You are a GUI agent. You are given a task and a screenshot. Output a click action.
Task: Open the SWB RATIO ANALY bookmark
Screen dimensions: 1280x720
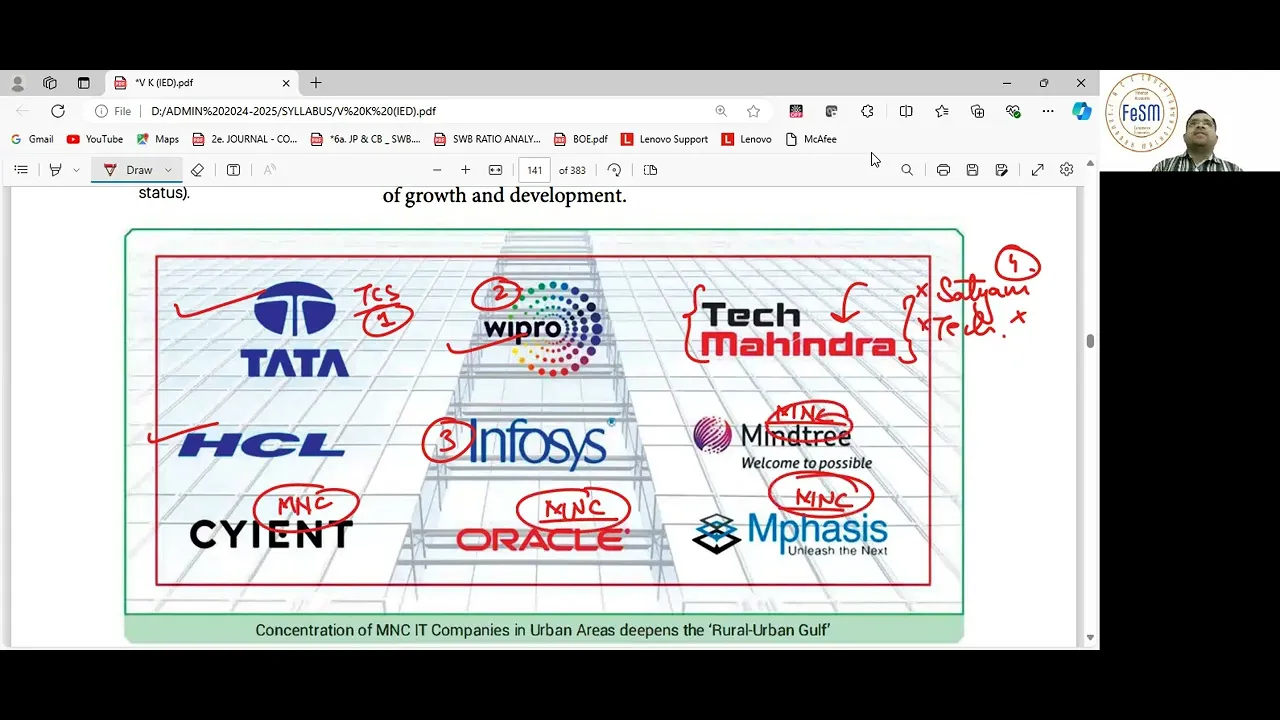487,139
